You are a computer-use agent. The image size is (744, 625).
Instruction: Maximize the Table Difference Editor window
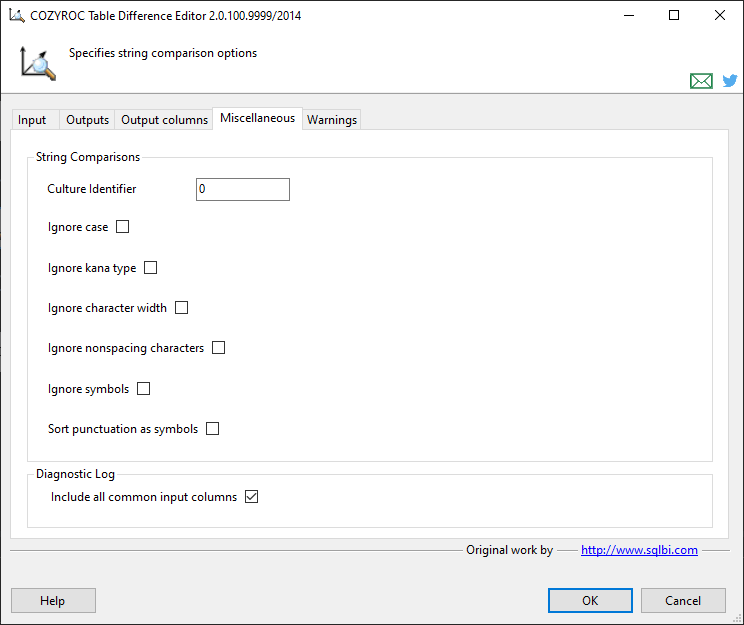click(x=674, y=16)
